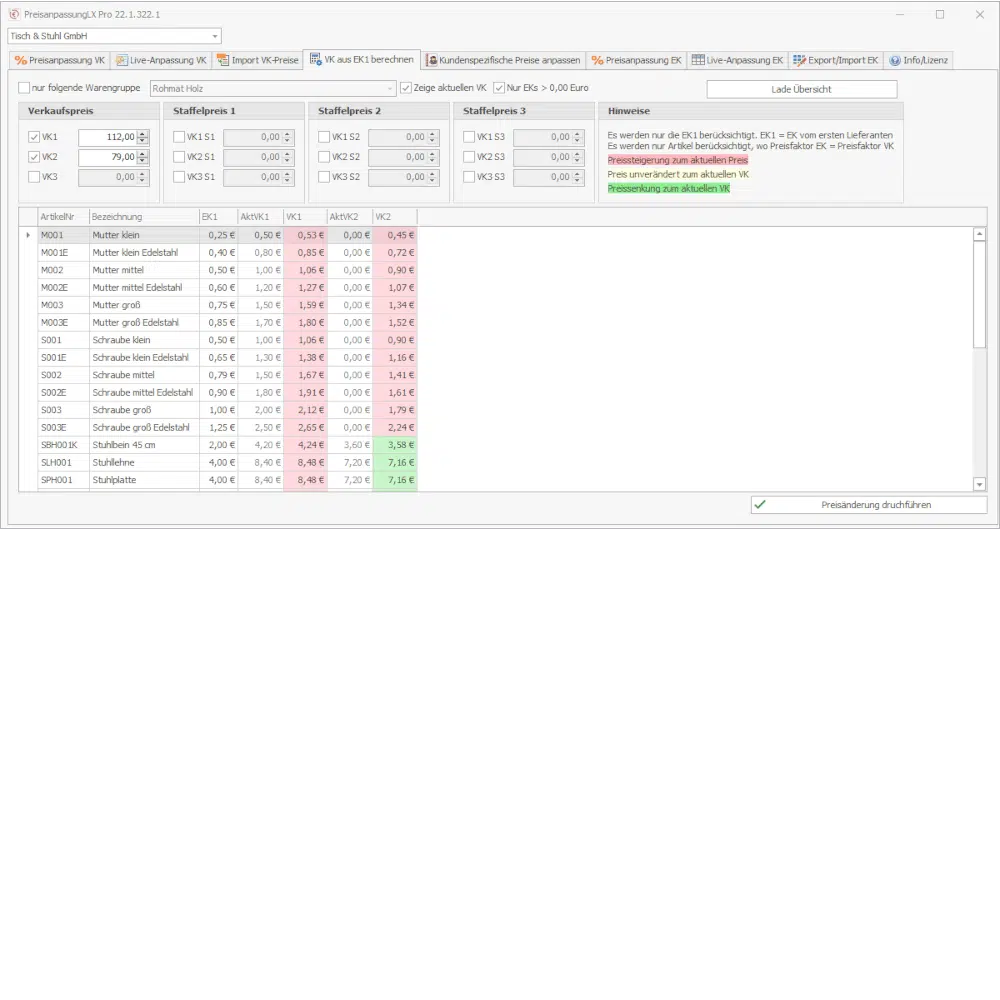Expand the Rohmat Holz Warengruppe dropdown
This screenshot has height=1000, width=1000.
click(390, 88)
